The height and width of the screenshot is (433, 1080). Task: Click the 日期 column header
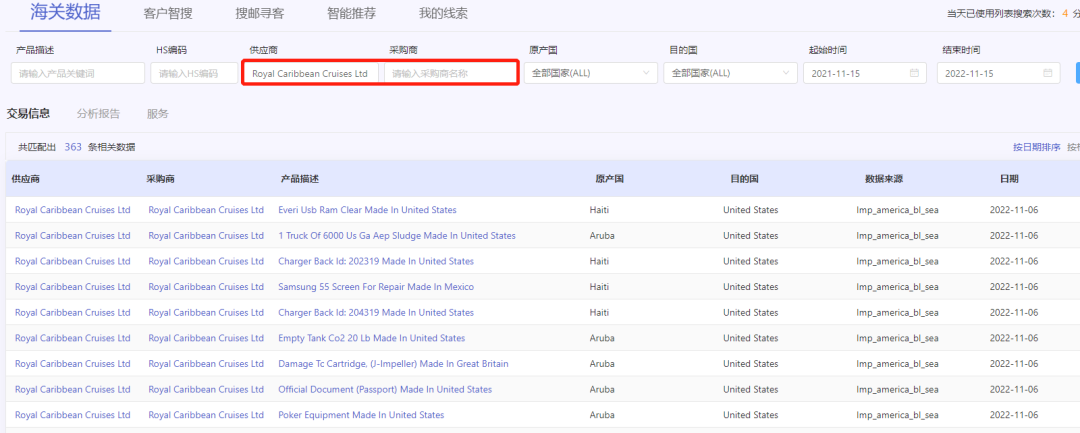tap(1009, 178)
